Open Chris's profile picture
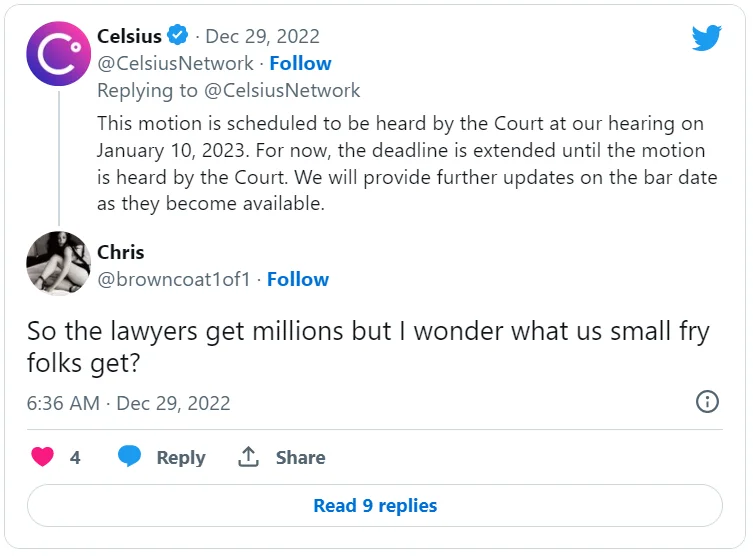This screenshot has height=556, width=753. click(x=58, y=264)
